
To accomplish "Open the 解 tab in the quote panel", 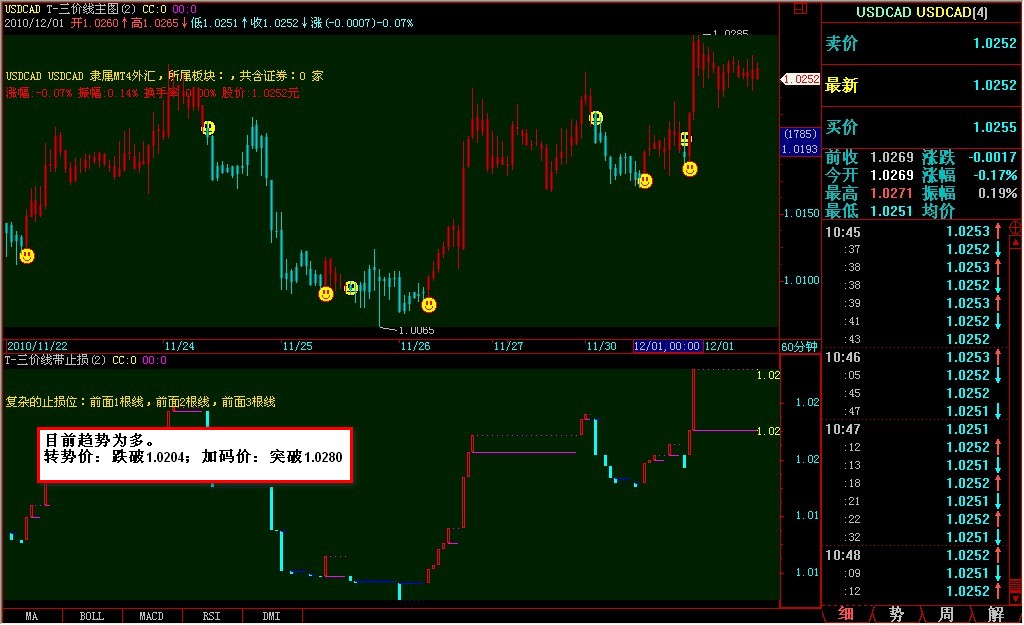I will click(x=995, y=614).
